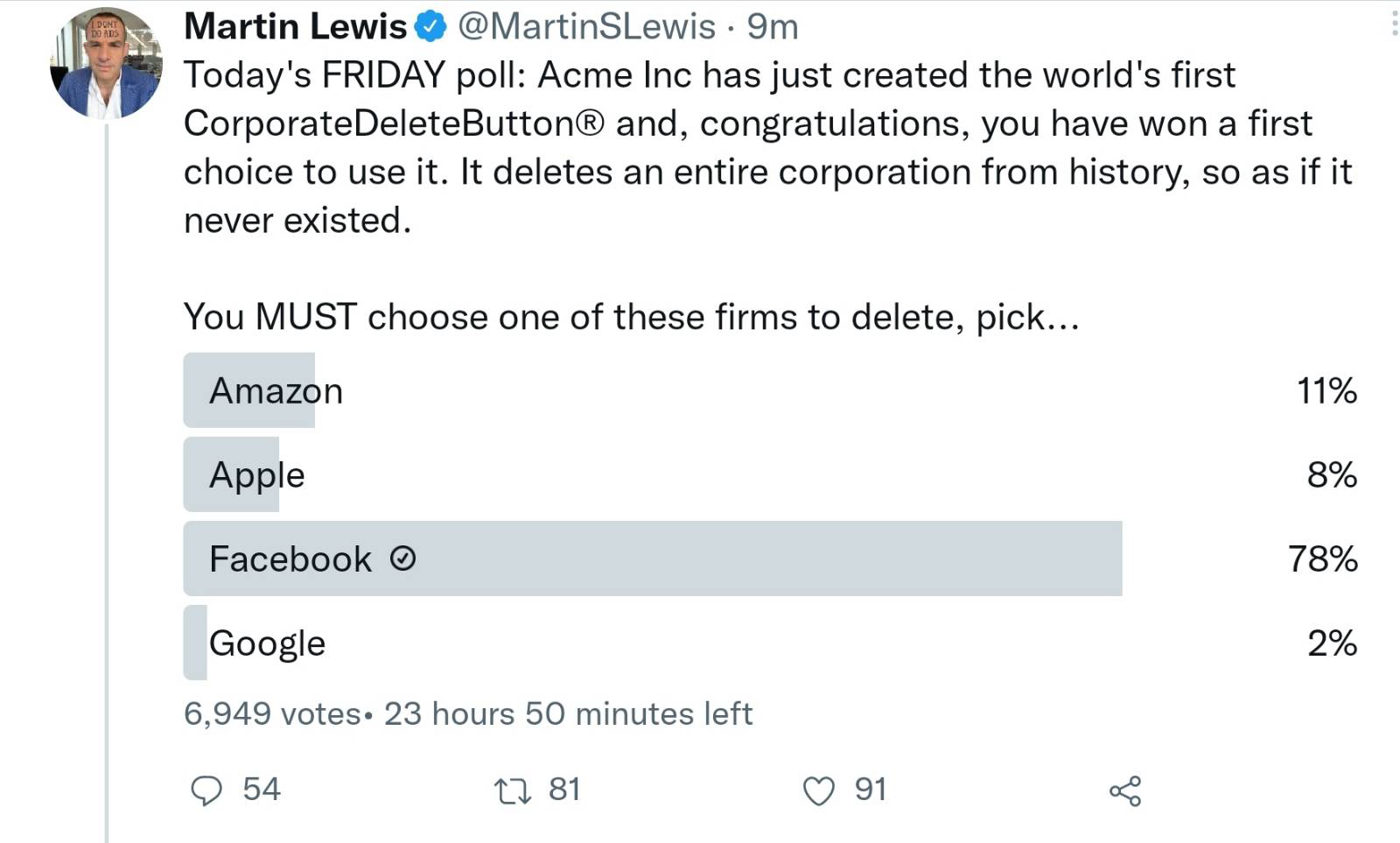Image resolution: width=1400 pixels, height=843 pixels.
Task: Click the reply speech bubble icon
Action: click(x=206, y=790)
